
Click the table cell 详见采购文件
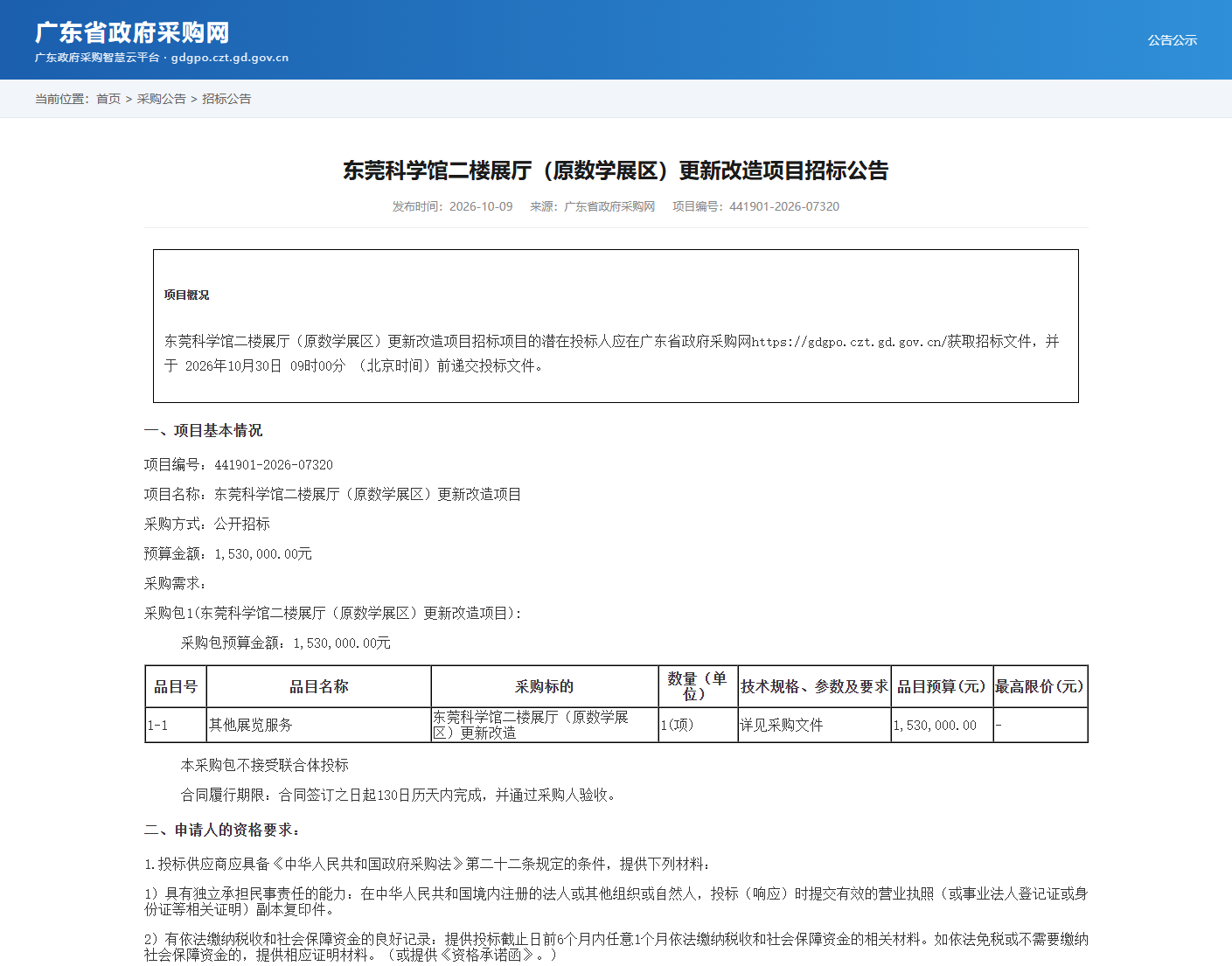pyautogui.click(x=814, y=725)
